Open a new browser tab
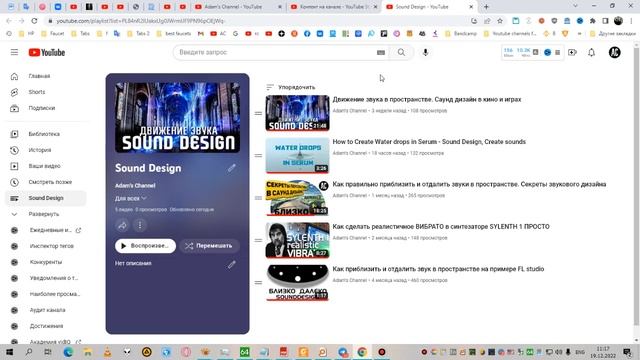Viewport: 640px width, 360px height. point(486,7)
